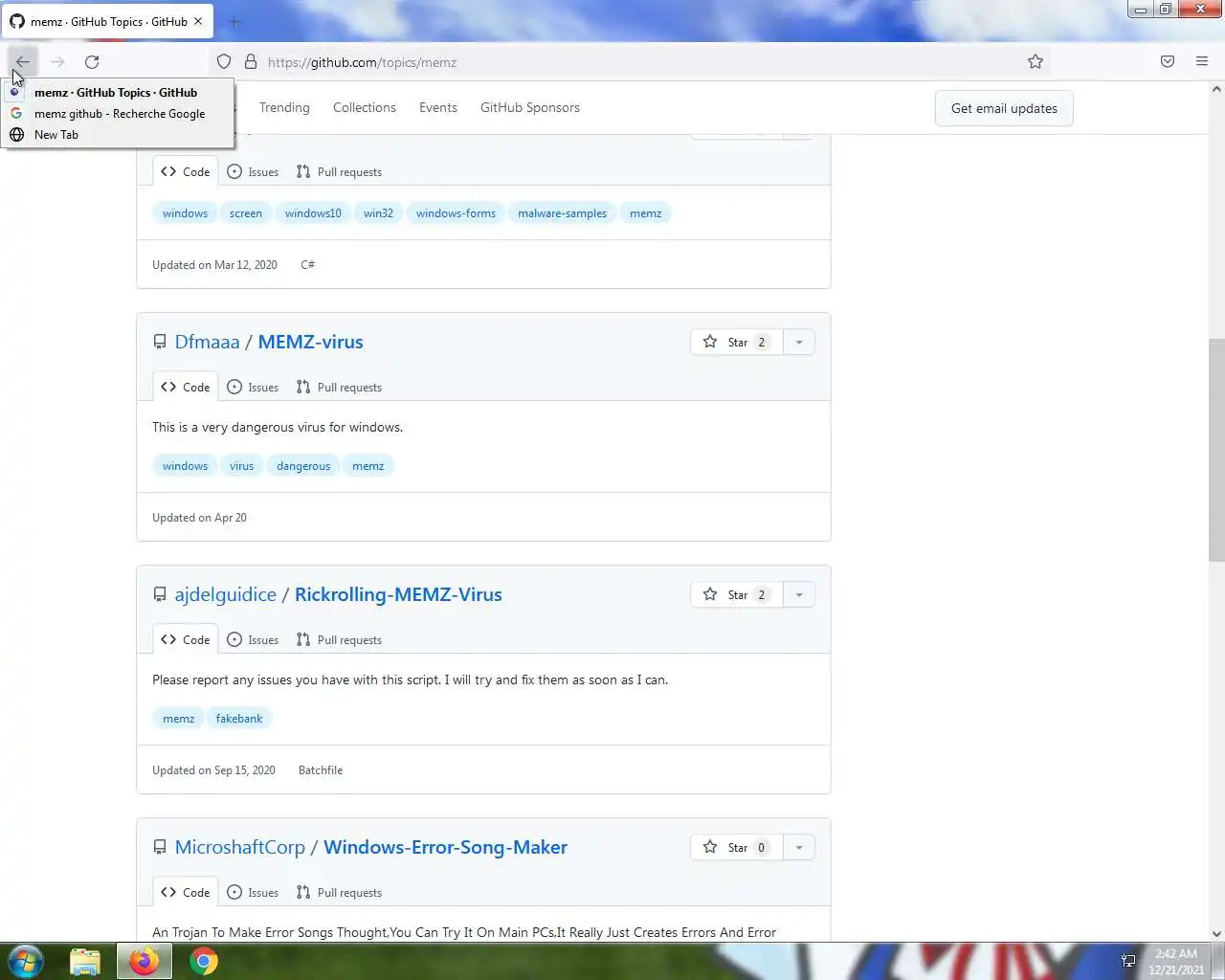Open the Events navigation link
The image size is (1225, 980).
click(438, 108)
